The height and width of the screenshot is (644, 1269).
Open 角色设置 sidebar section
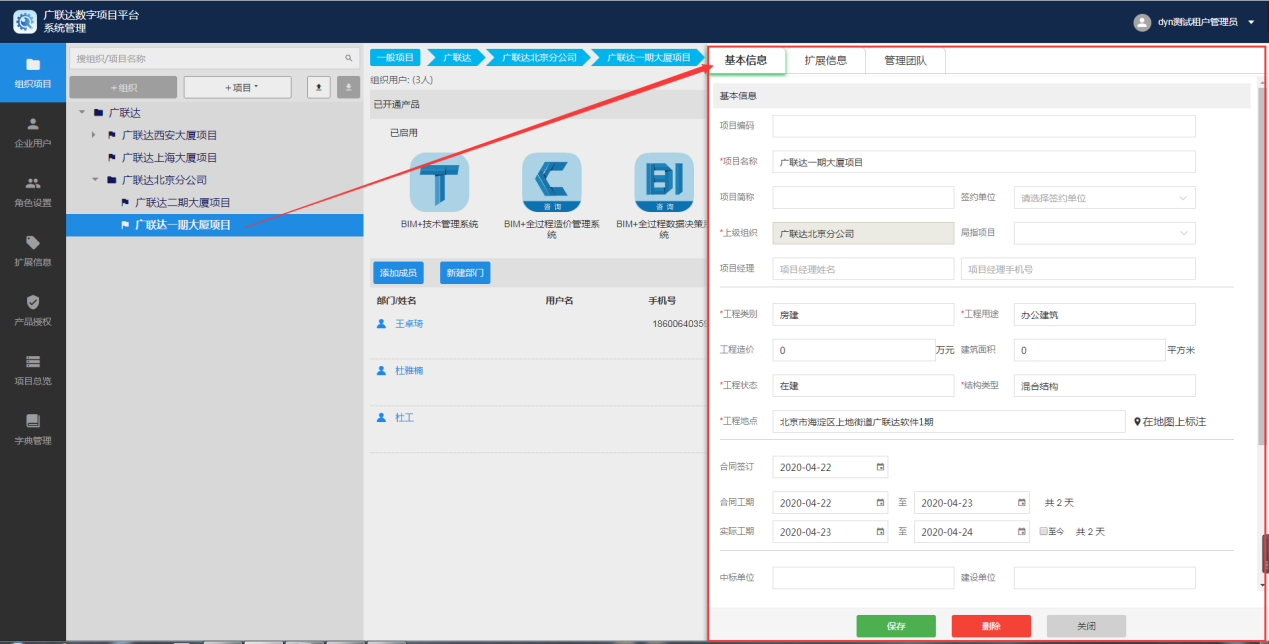point(33,191)
